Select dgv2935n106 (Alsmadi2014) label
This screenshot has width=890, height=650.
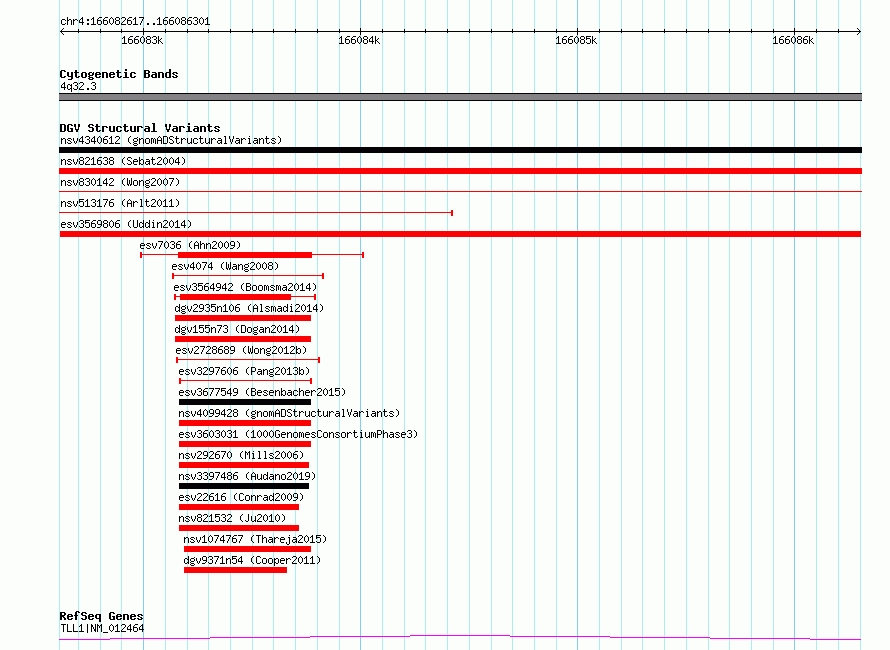point(249,308)
